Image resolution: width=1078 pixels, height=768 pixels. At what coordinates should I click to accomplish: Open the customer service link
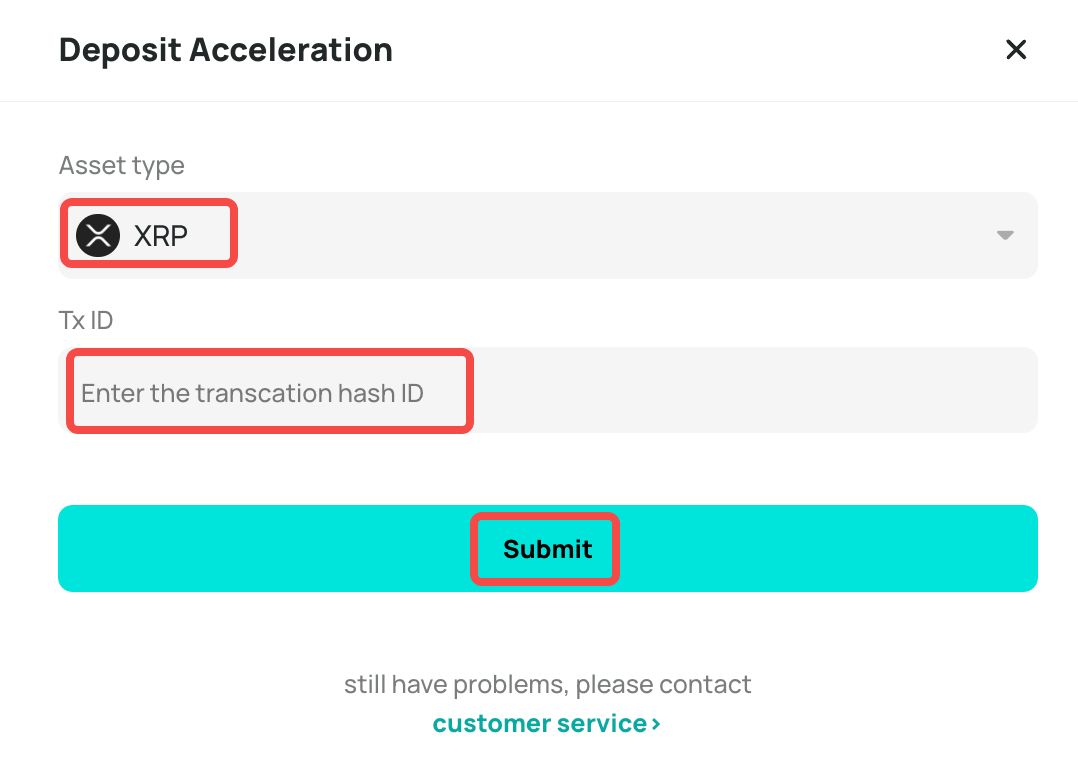click(540, 723)
